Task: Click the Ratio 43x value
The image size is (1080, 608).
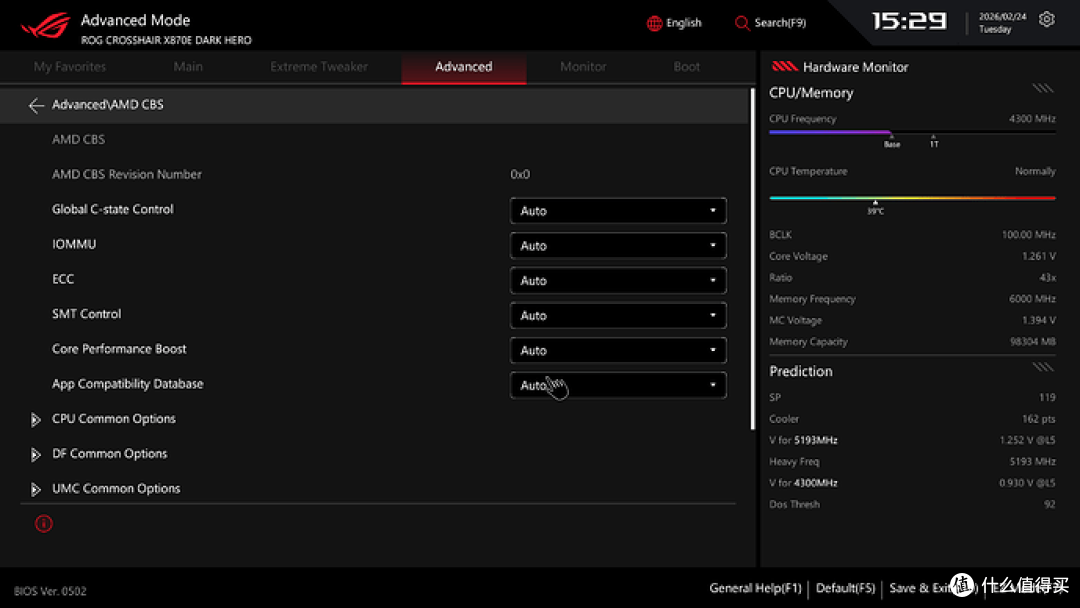Action: pos(1047,277)
